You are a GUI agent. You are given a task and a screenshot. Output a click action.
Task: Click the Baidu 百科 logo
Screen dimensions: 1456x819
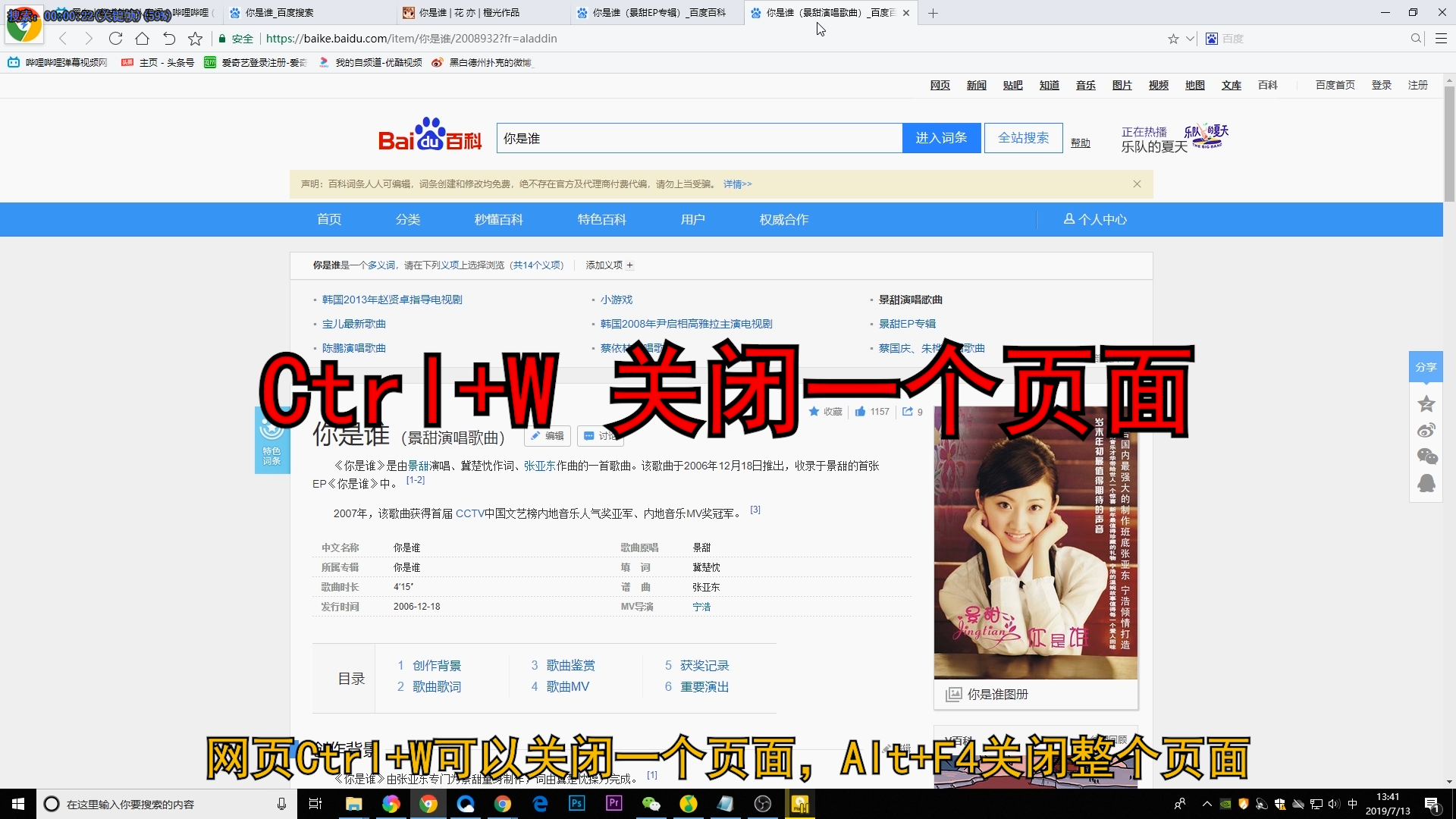(429, 135)
